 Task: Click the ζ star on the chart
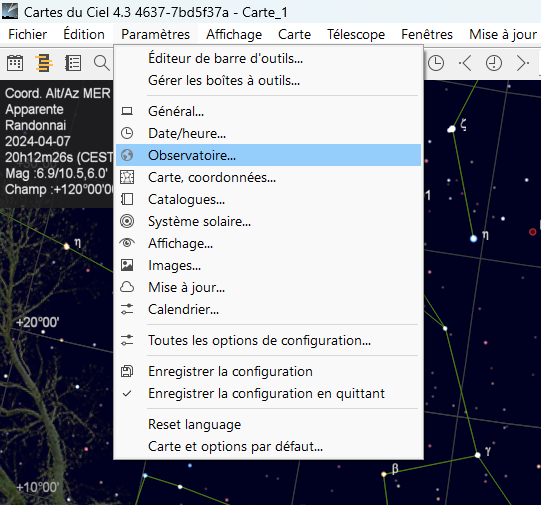[x=451, y=129]
